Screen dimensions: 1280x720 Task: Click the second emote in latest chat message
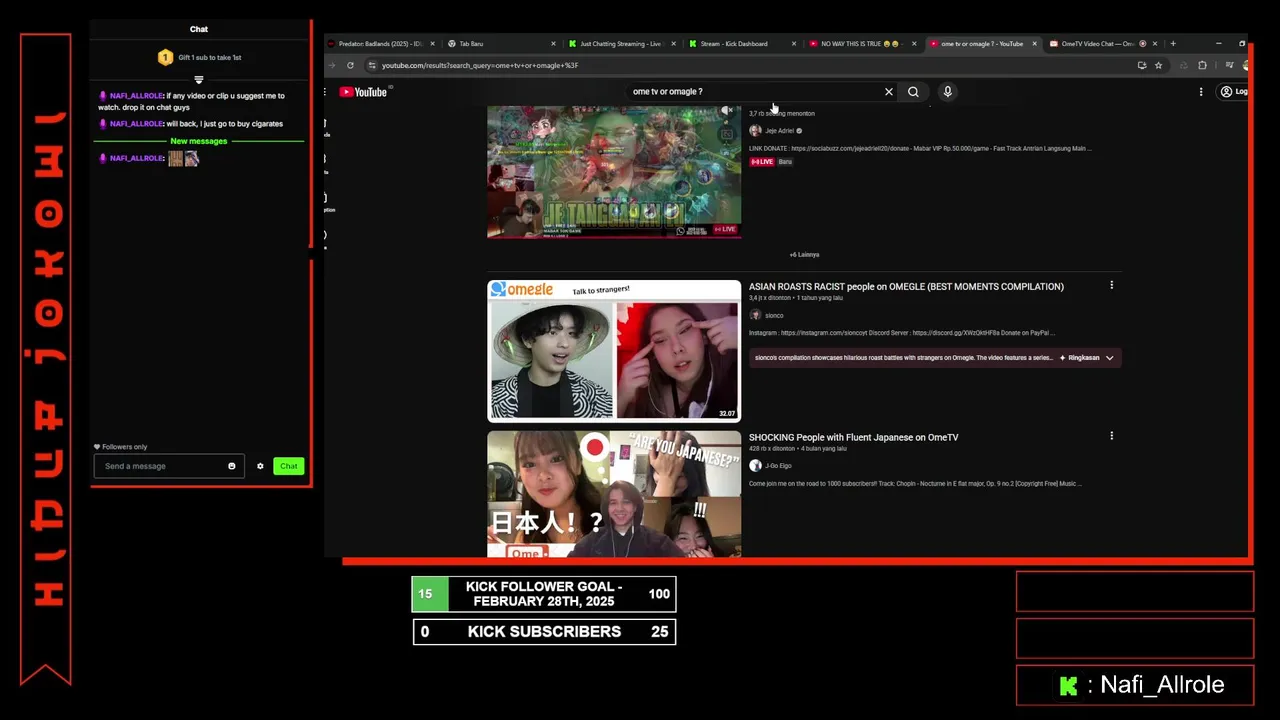(x=191, y=158)
